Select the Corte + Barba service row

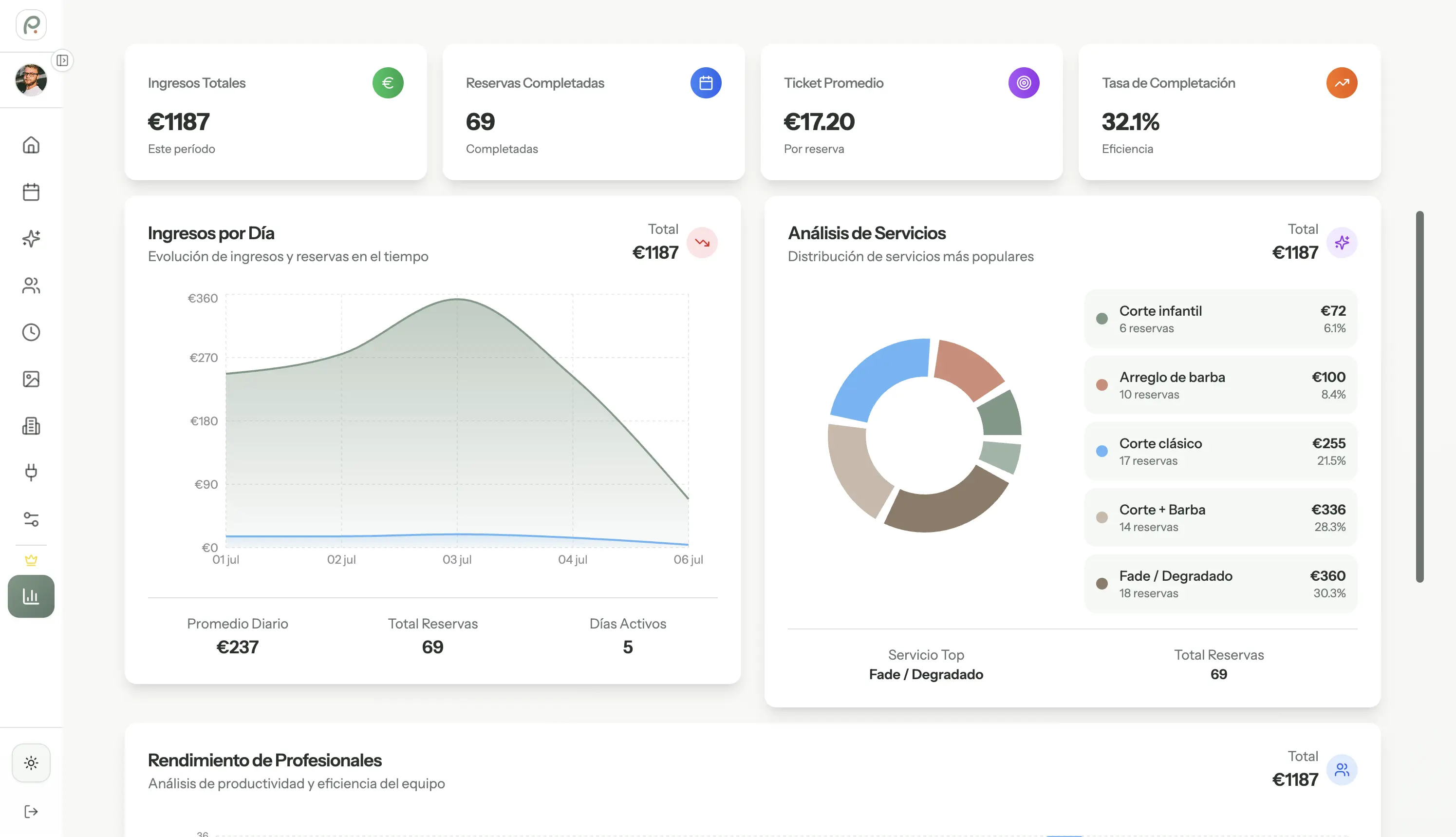1220,517
